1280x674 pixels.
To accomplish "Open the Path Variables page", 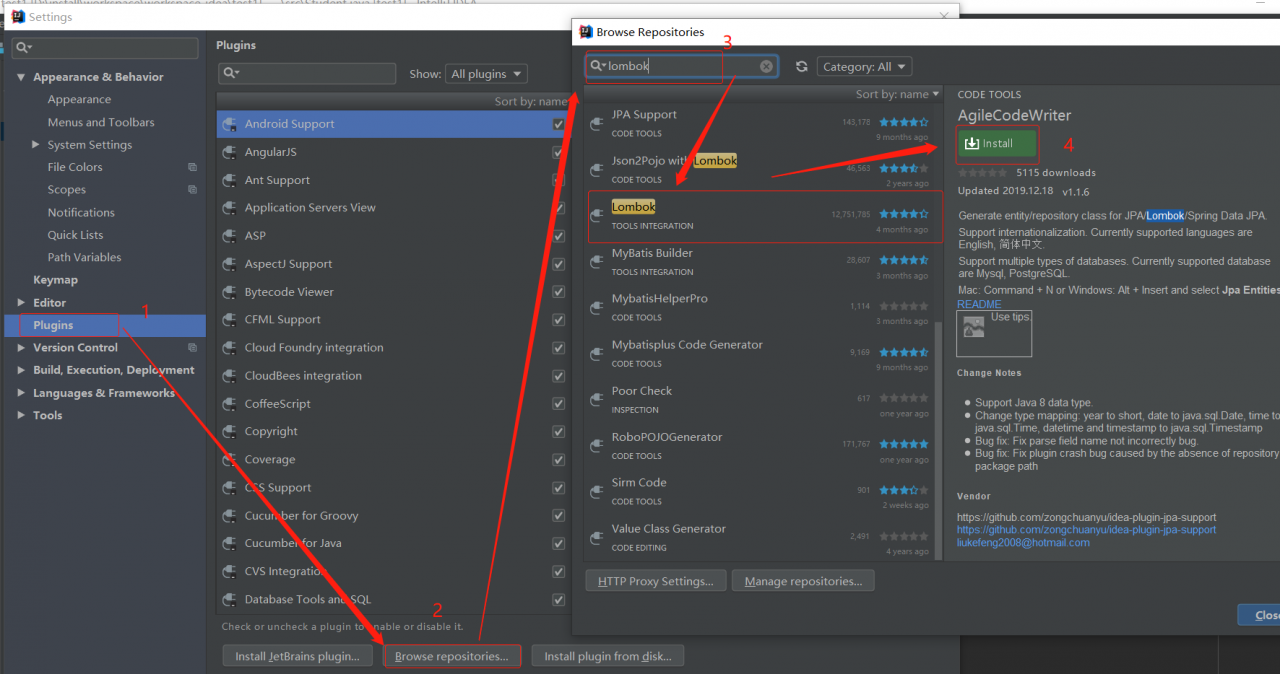I will (x=84, y=257).
